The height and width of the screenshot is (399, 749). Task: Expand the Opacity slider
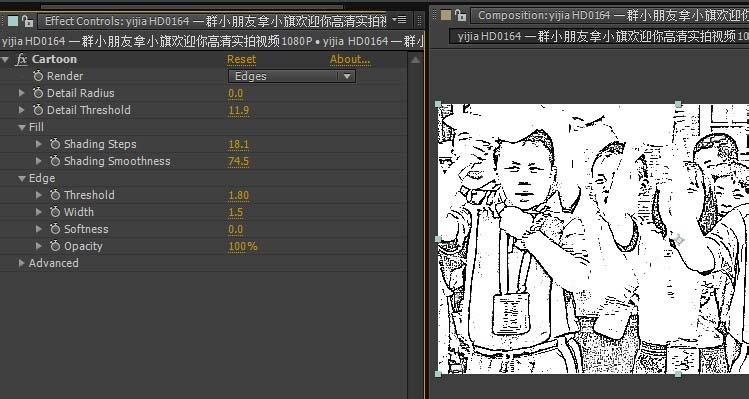click(x=39, y=246)
